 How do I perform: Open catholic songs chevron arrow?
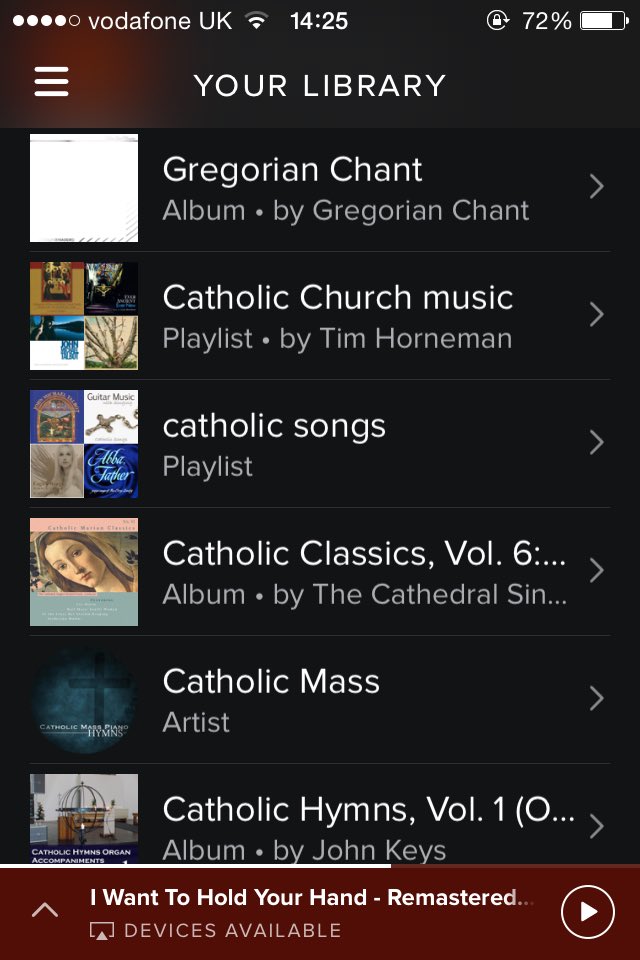[x=597, y=443]
